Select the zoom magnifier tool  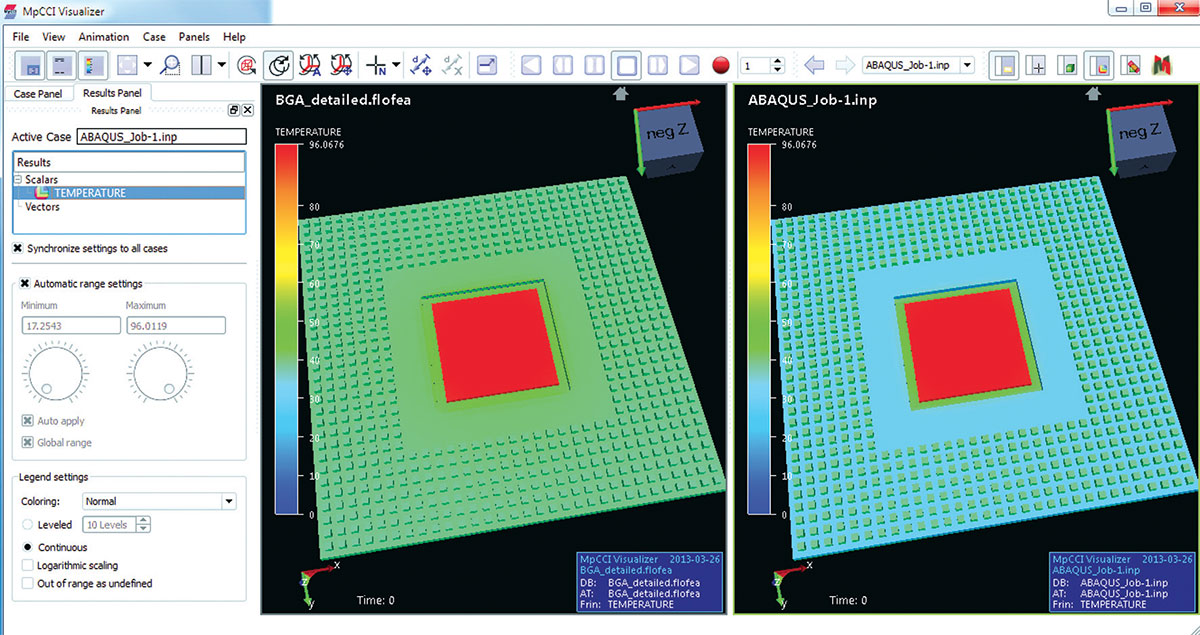(171, 66)
